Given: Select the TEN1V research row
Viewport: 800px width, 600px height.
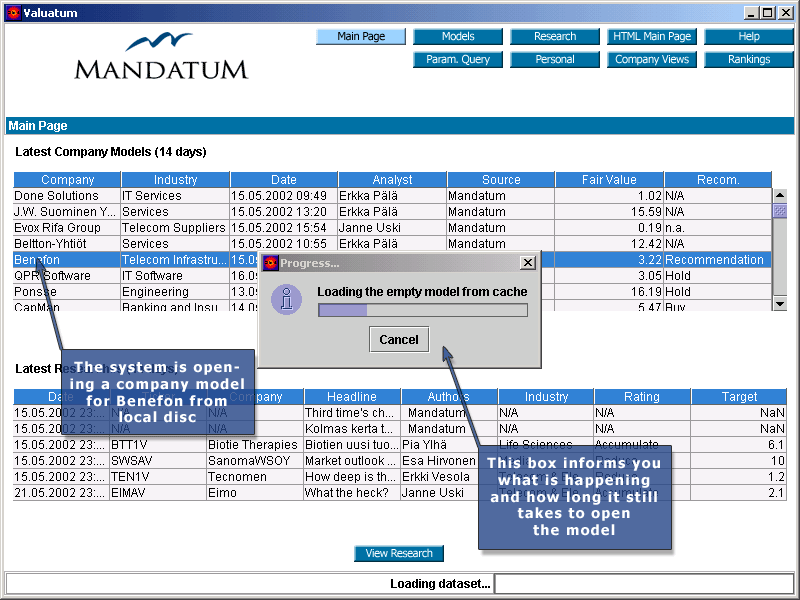Looking at the screenshot, I should [399, 477].
